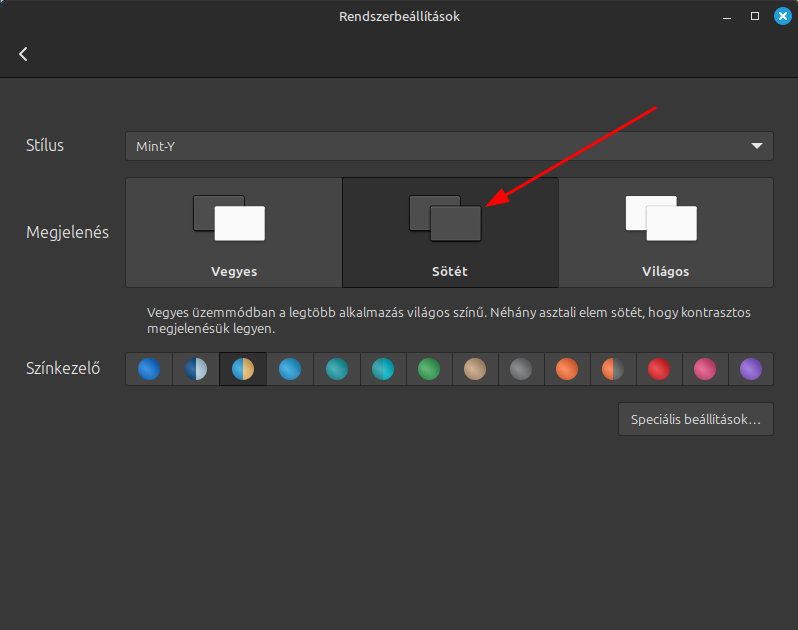798x630 pixels.
Task: Pick the solid orange accent color
Action: [567, 369]
